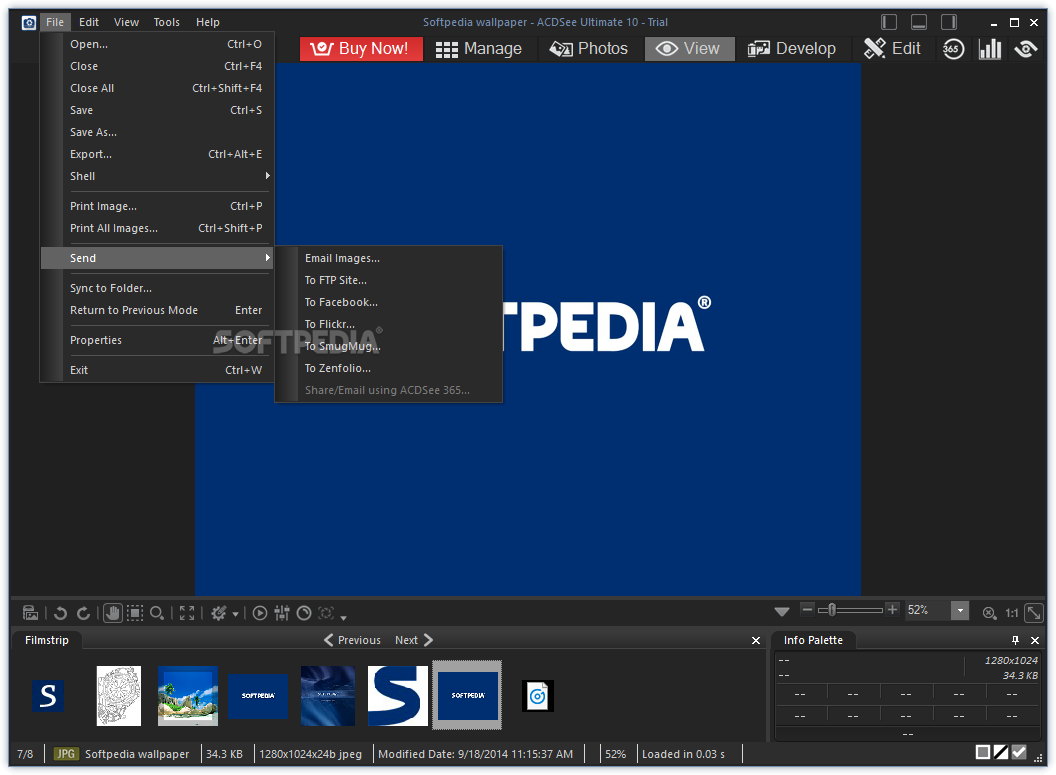Open the Help menu
The width and height of the screenshot is (1056, 775).
(x=207, y=22)
